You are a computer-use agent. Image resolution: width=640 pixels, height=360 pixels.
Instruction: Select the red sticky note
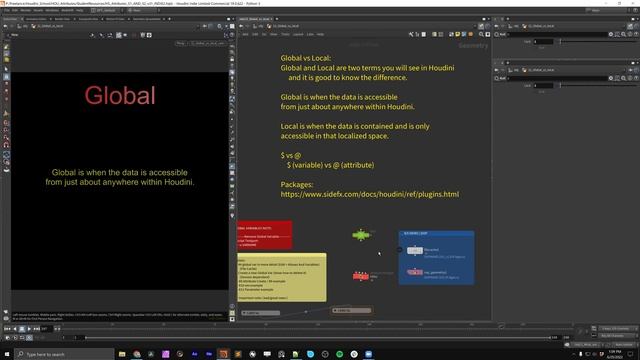tap(264, 235)
